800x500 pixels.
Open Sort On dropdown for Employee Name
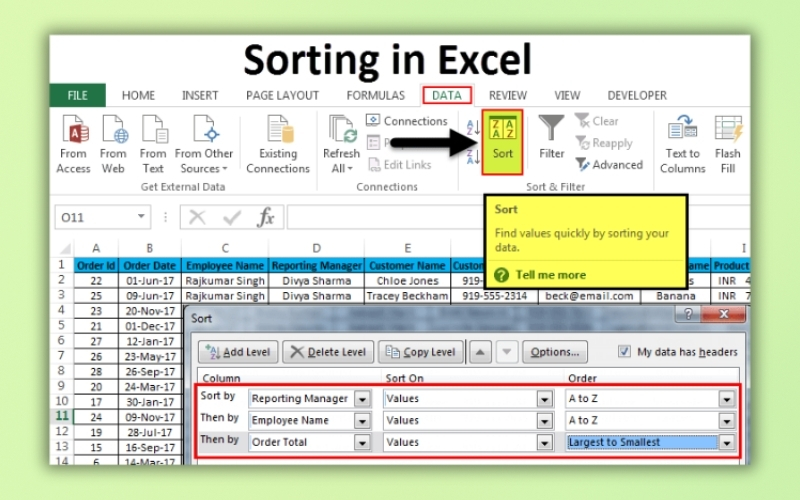tap(544, 421)
